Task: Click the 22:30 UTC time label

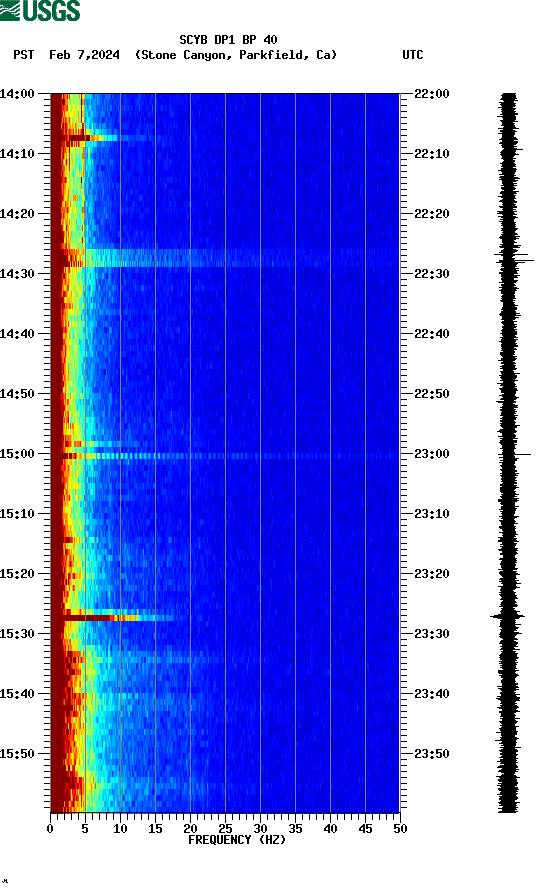Action: (x=432, y=274)
